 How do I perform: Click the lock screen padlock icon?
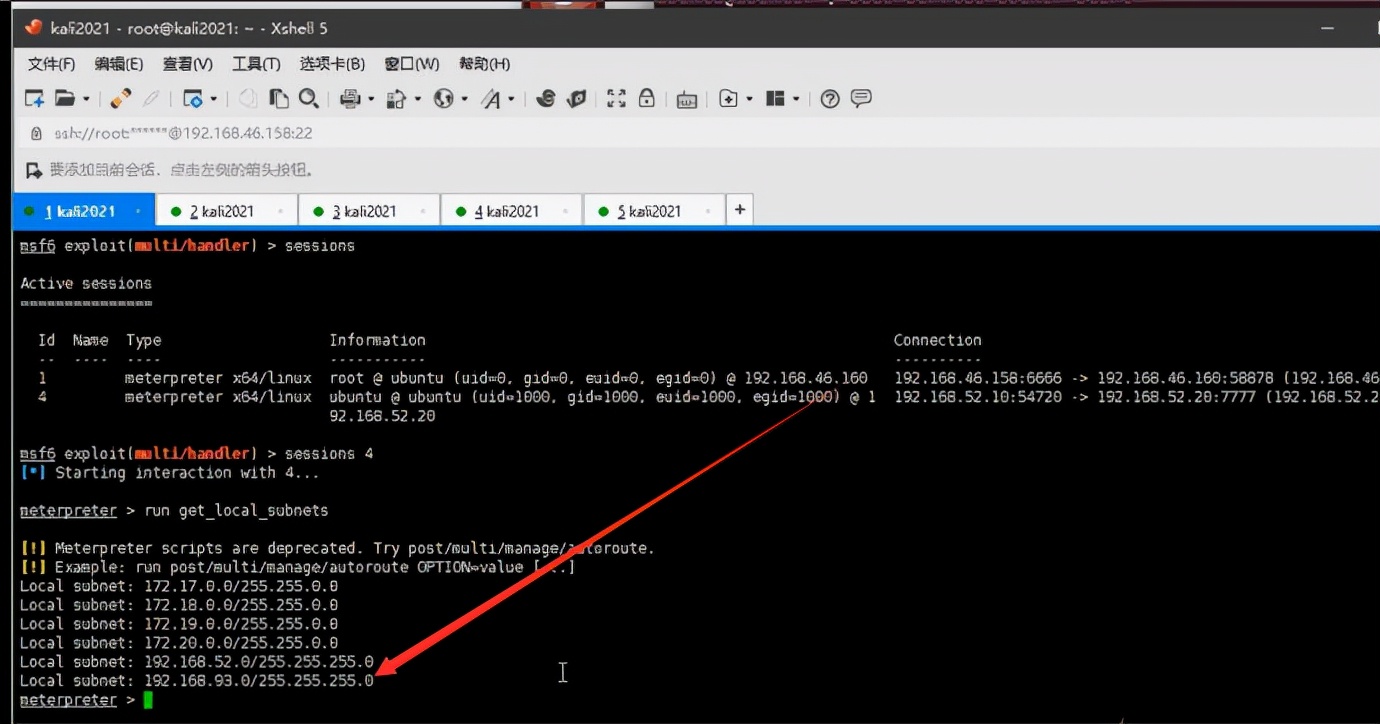pyautogui.click(x=647, y=98)
